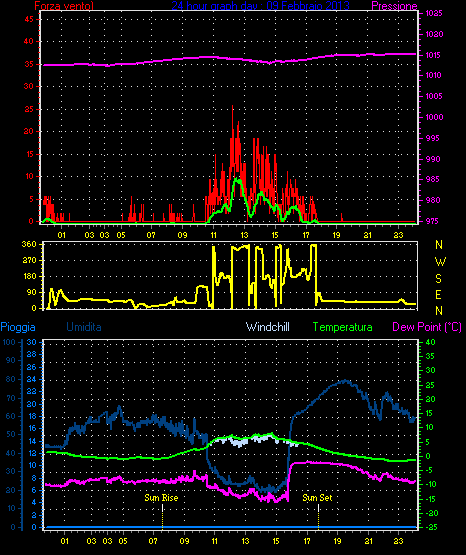
Task: Click the 'Sun Set' marker label
Action: [317, 498]
